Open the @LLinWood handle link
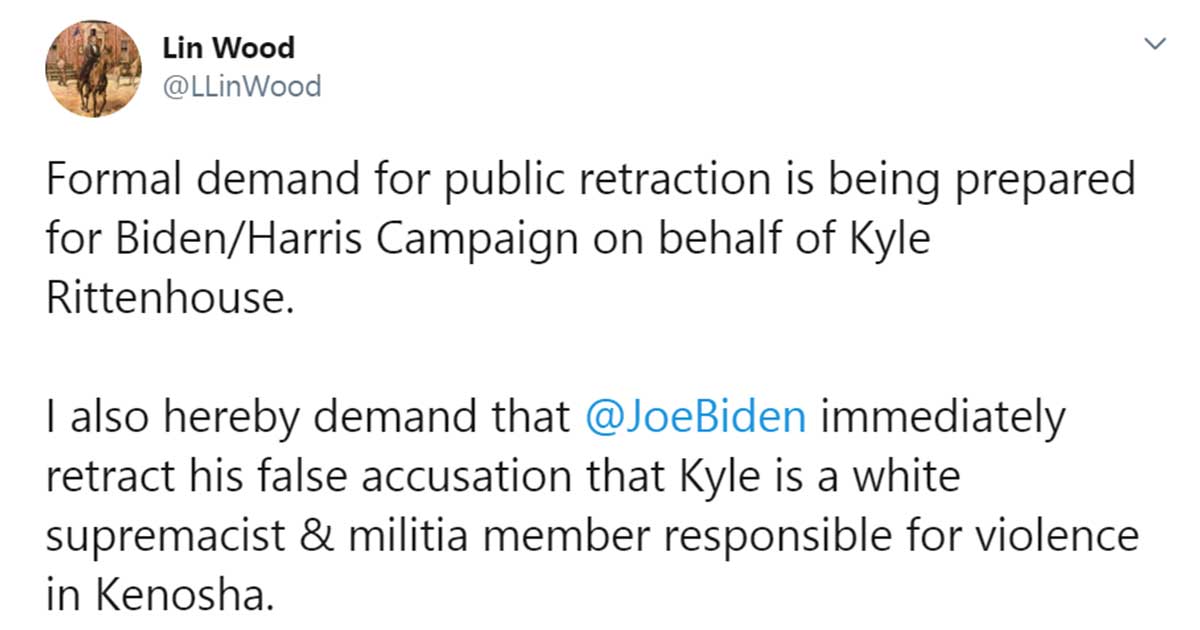 pos(241,87)
